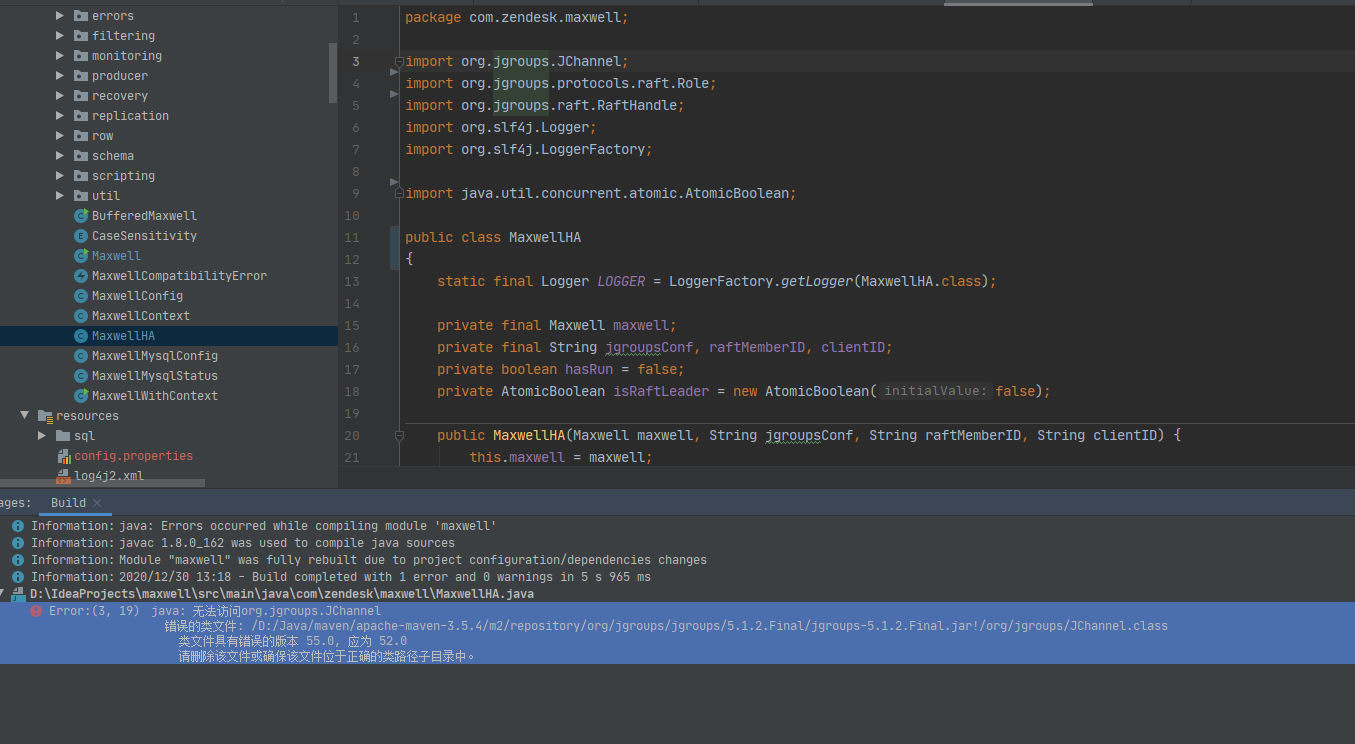
Task: Click the resources folder icon
Action: coord(44,416)
